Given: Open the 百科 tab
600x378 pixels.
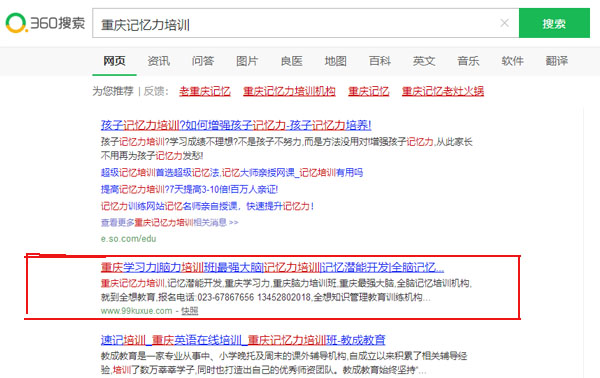Looking at the screenshot, I should point(380,61).
